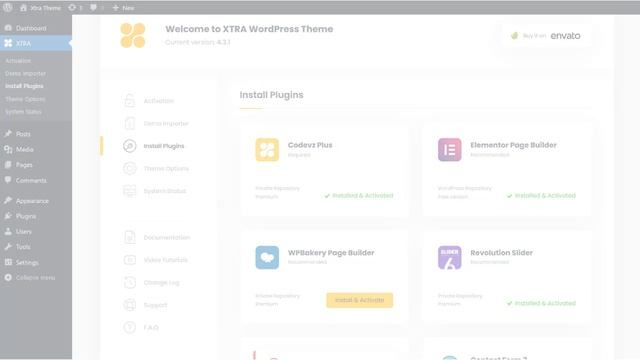The width and height of the screenshot is (640, 360).
Task: Click the Install Plugins heading
Action: pyautogui.click(x=271, y=95)
